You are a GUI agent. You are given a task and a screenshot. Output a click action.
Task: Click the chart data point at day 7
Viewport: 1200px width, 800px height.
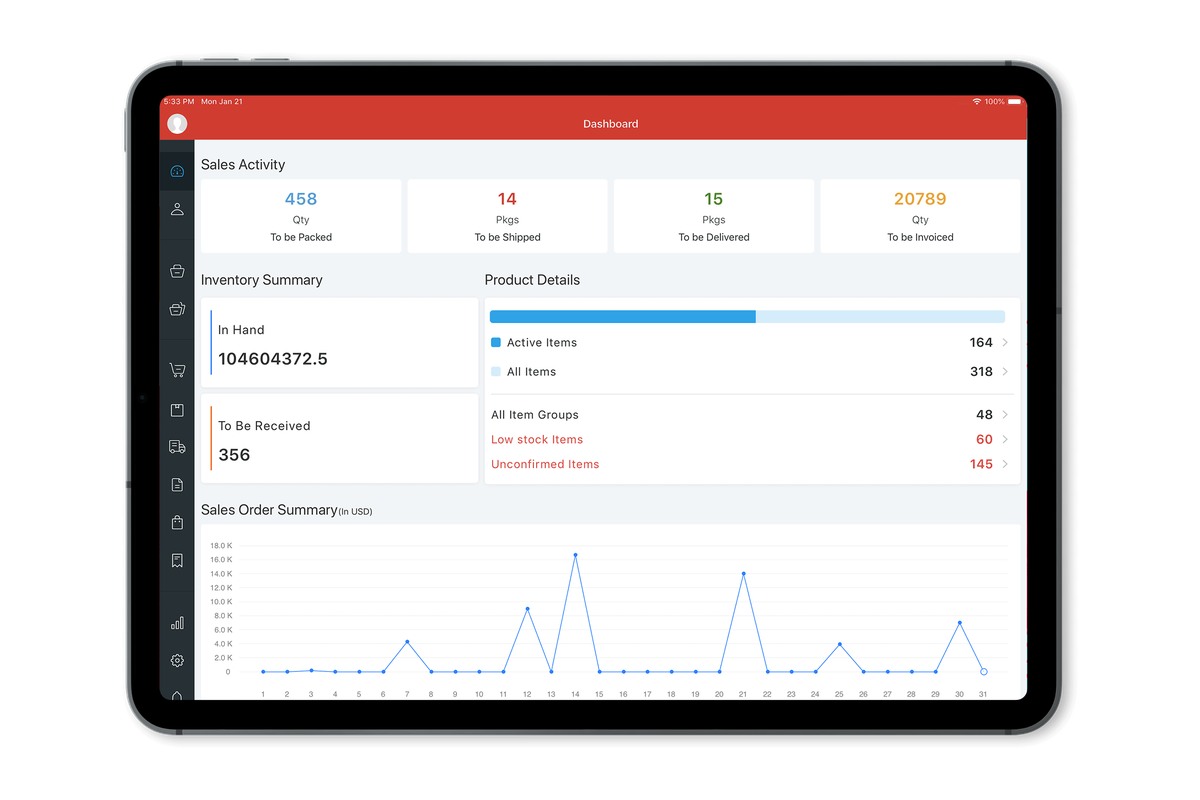[x=407, y=642]
